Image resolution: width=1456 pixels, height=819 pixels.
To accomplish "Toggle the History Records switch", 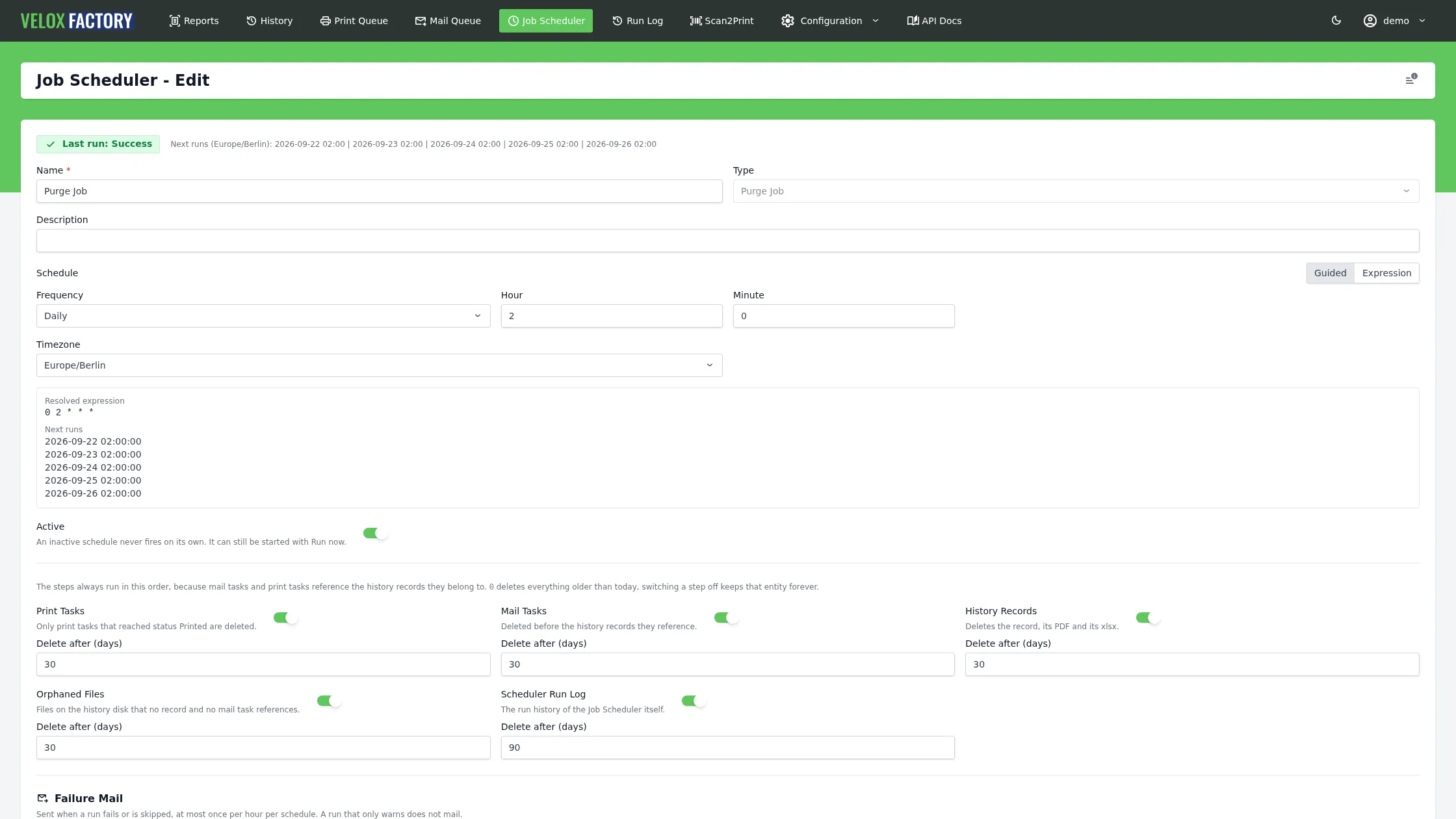I will tap(1149, 618).
